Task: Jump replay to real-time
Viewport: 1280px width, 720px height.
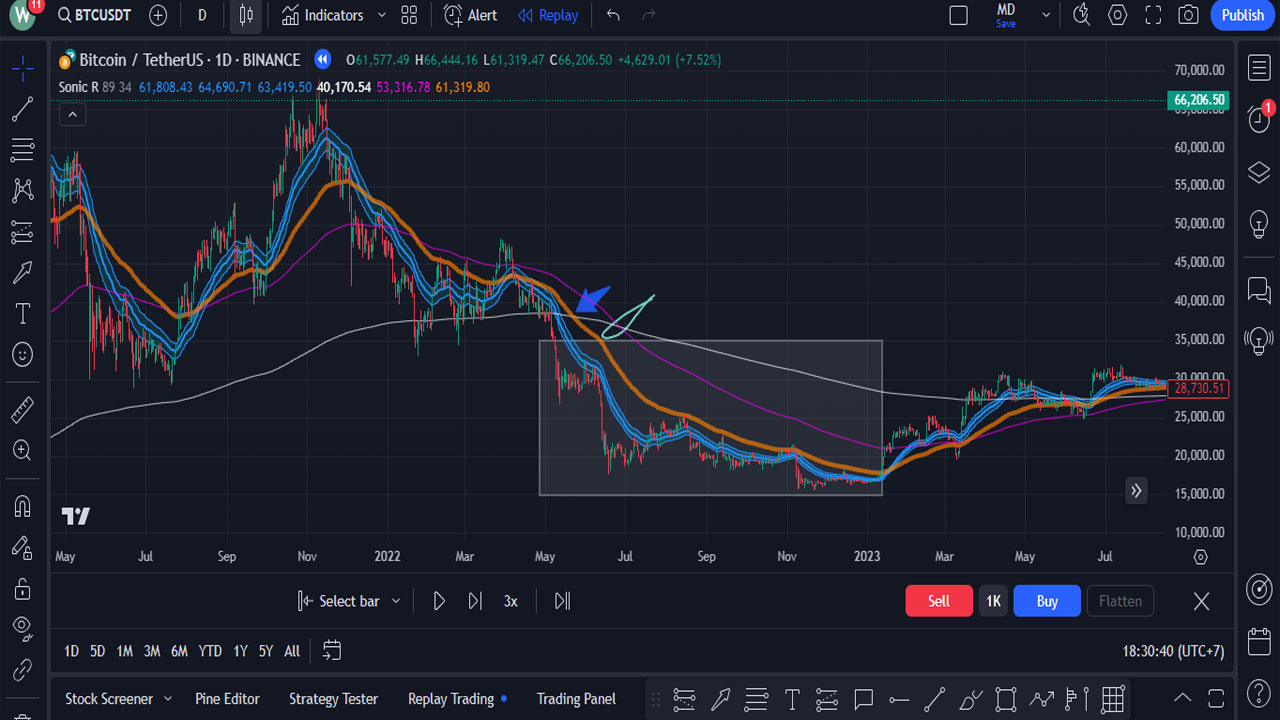Action: tap(562, 601)
